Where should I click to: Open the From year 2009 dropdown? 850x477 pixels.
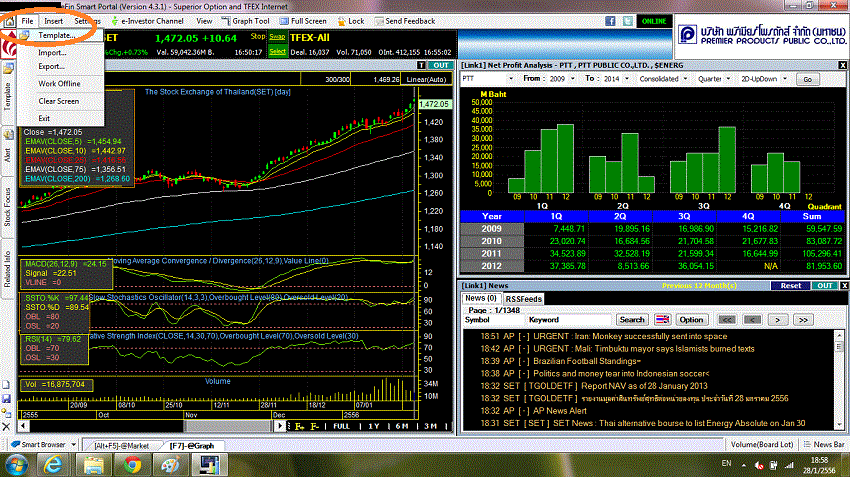(572, 79)
